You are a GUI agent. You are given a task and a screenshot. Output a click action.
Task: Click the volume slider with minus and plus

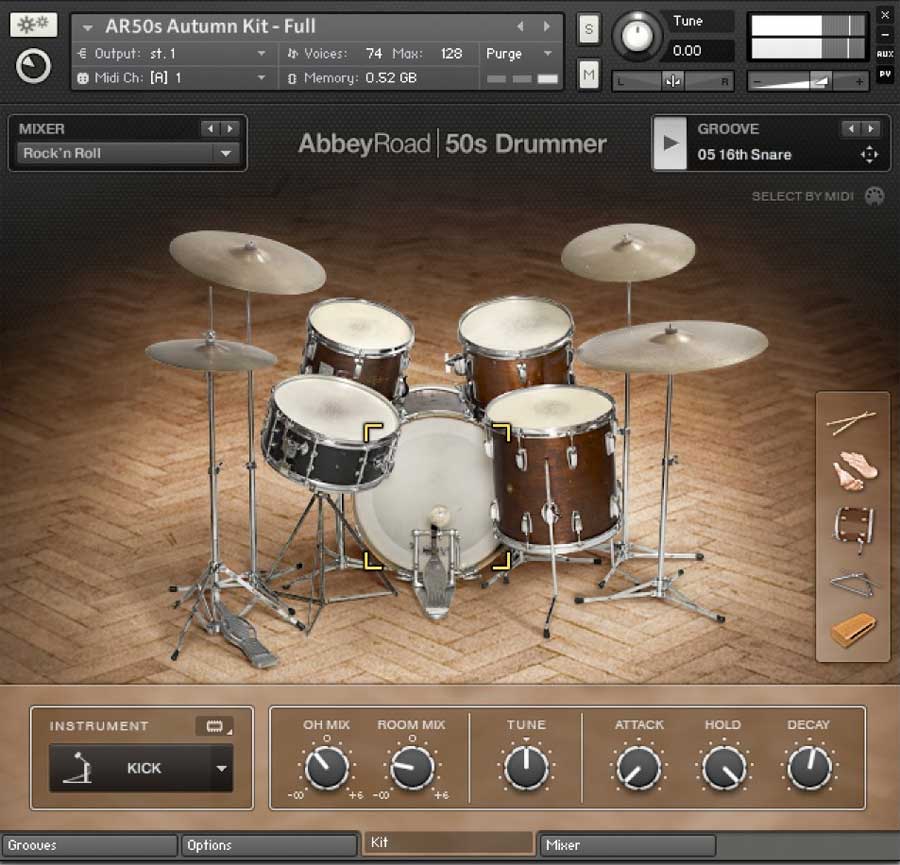tap(808, 82)
